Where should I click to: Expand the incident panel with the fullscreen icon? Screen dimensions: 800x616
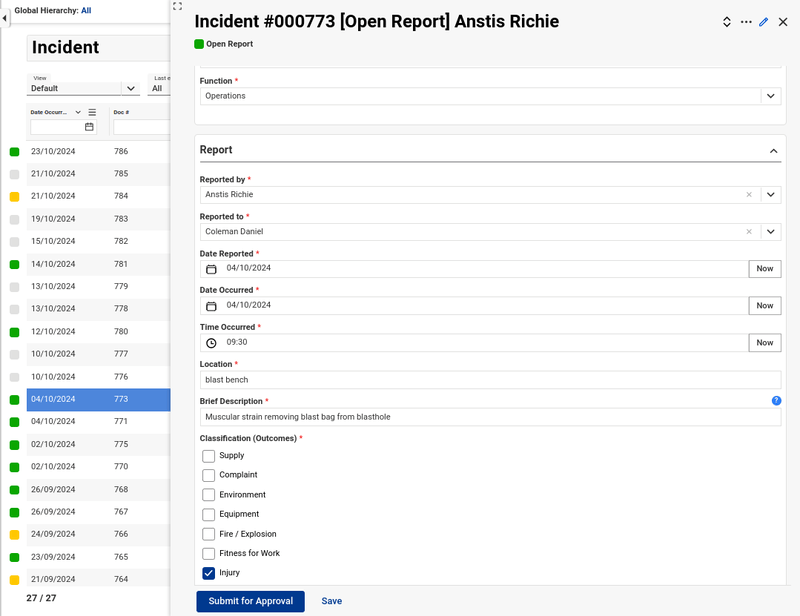pyautogui.click(x=176, y=6)
